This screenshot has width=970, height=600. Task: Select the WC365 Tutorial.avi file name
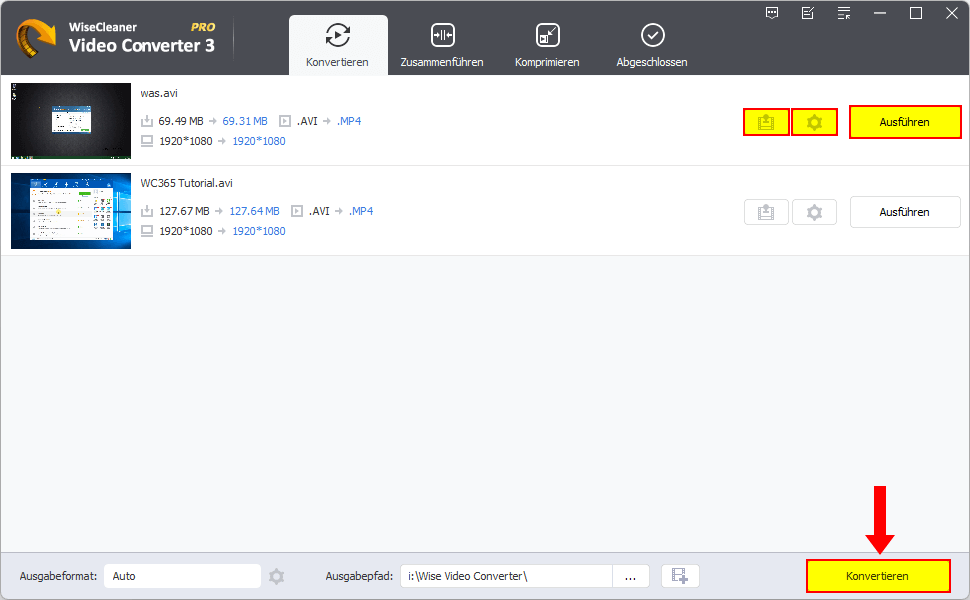pos(187,183)
